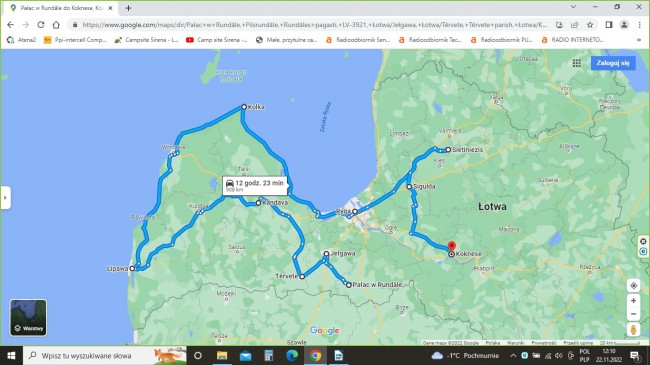This screenshot has height=365, width=650.
Task: Open the Atena2 bookmark
Action: [x=22, y=40]
